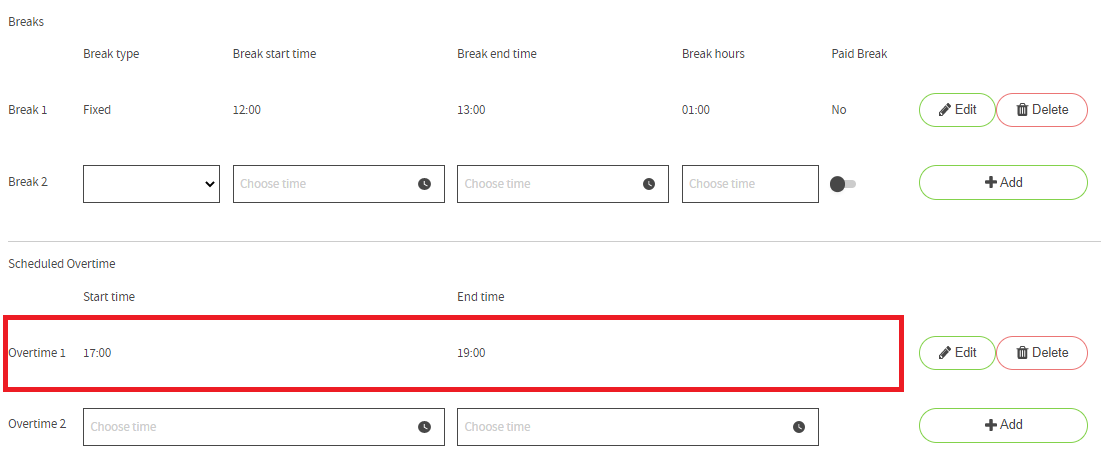The width and height of the screenshot is (1104, 463).
Task: Add Break 2 with the Add button
Action: tap(1003, 183)
